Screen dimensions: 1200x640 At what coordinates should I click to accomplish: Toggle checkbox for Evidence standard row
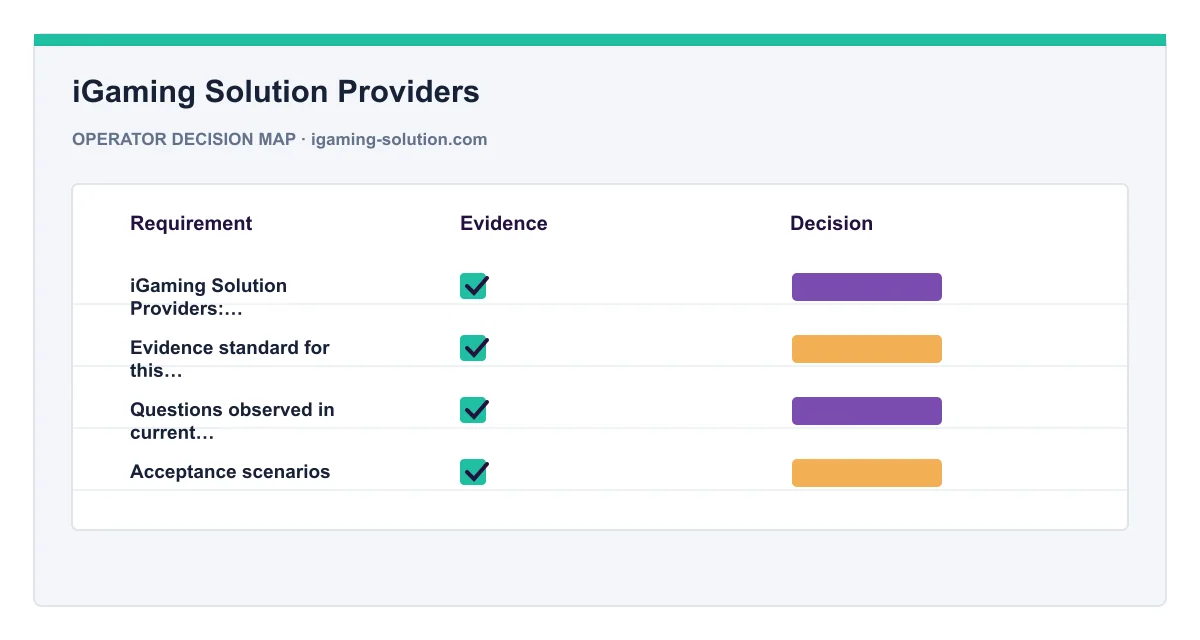pyautogui.click(x=474, y=348)
